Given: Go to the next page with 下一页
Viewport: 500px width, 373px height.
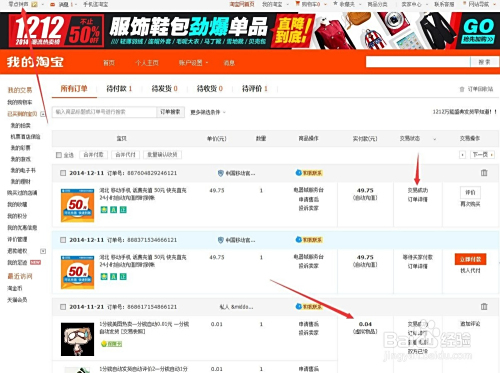Looking at the screenshot, I should coord(482,155).
